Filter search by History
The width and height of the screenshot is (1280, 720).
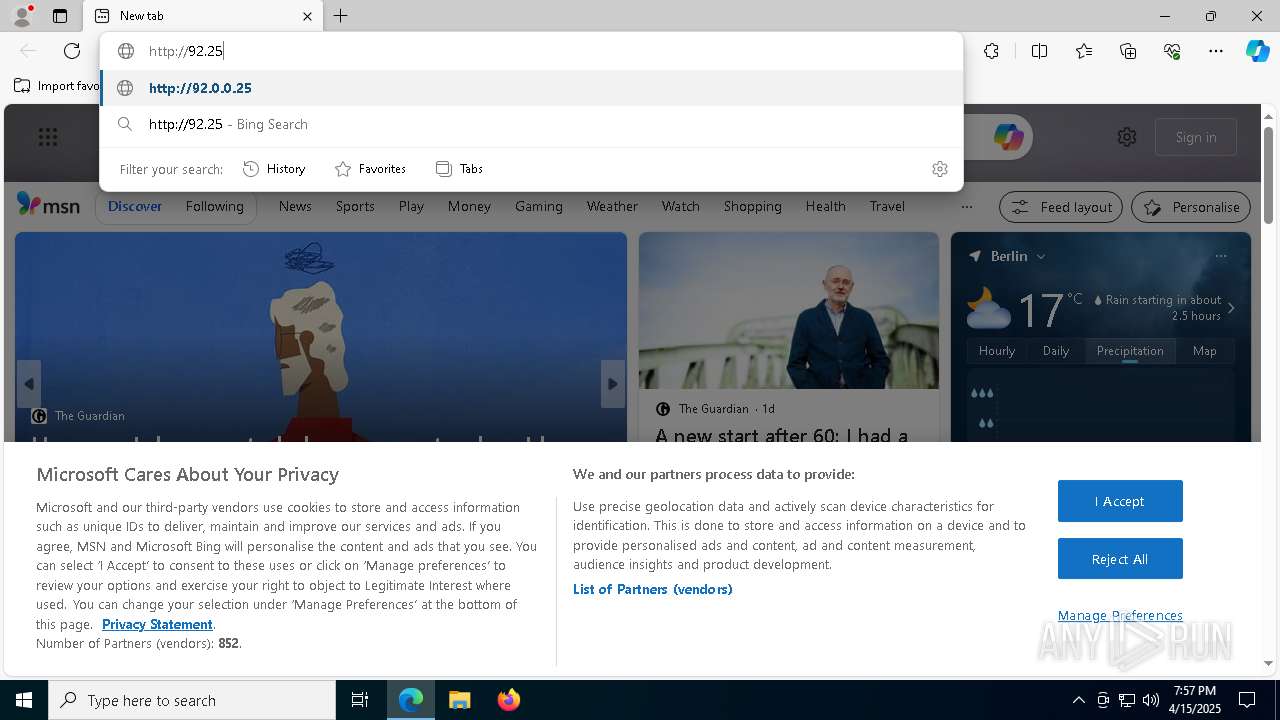274,169
